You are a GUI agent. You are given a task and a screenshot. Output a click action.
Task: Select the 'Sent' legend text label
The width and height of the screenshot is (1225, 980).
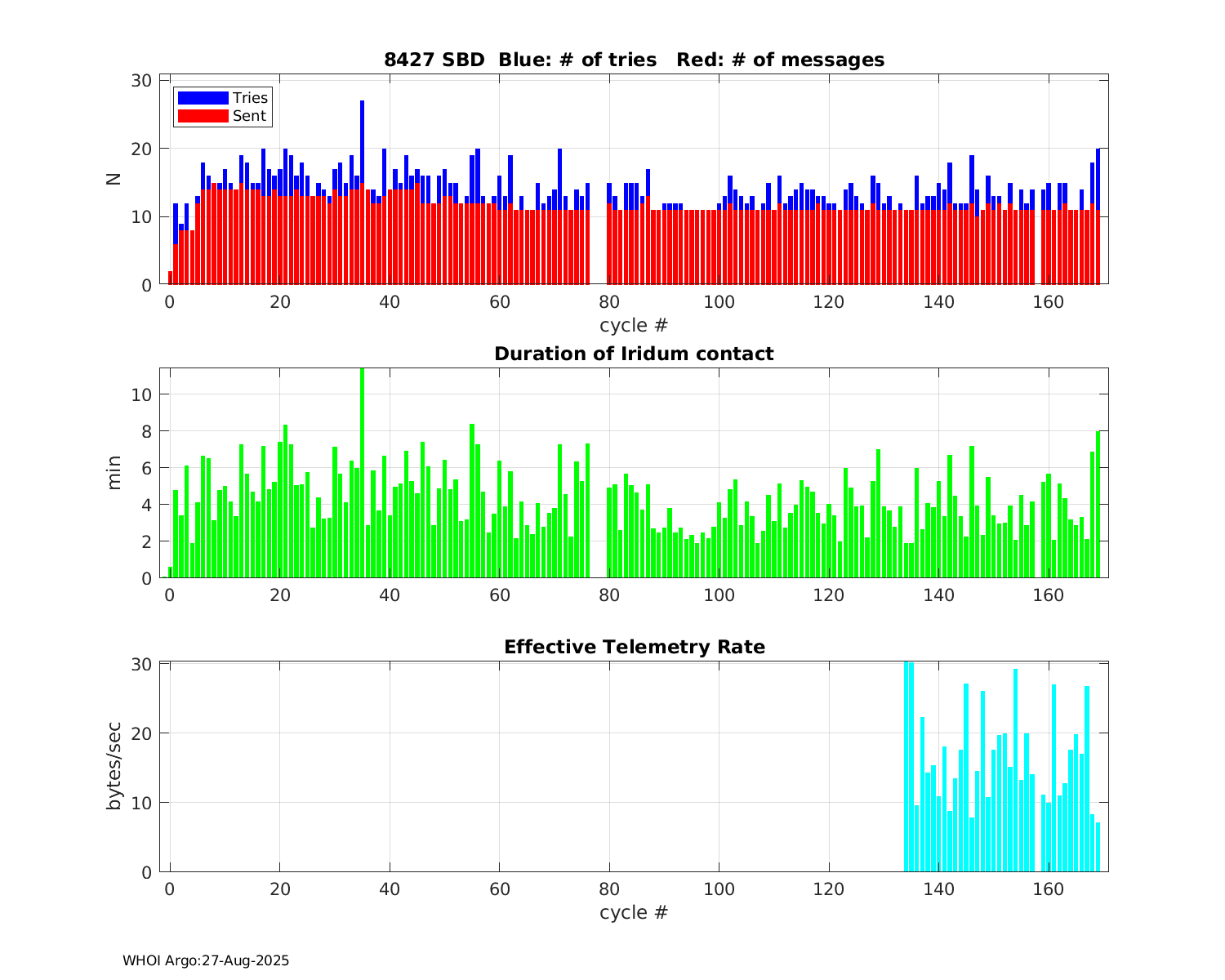[x=249, y=116]
